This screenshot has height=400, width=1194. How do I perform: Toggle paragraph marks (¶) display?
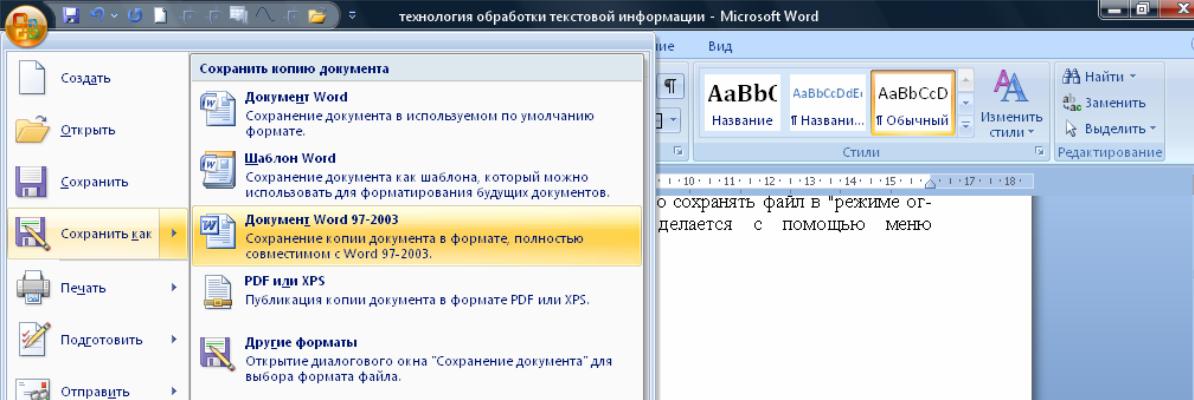coord(669,86)
